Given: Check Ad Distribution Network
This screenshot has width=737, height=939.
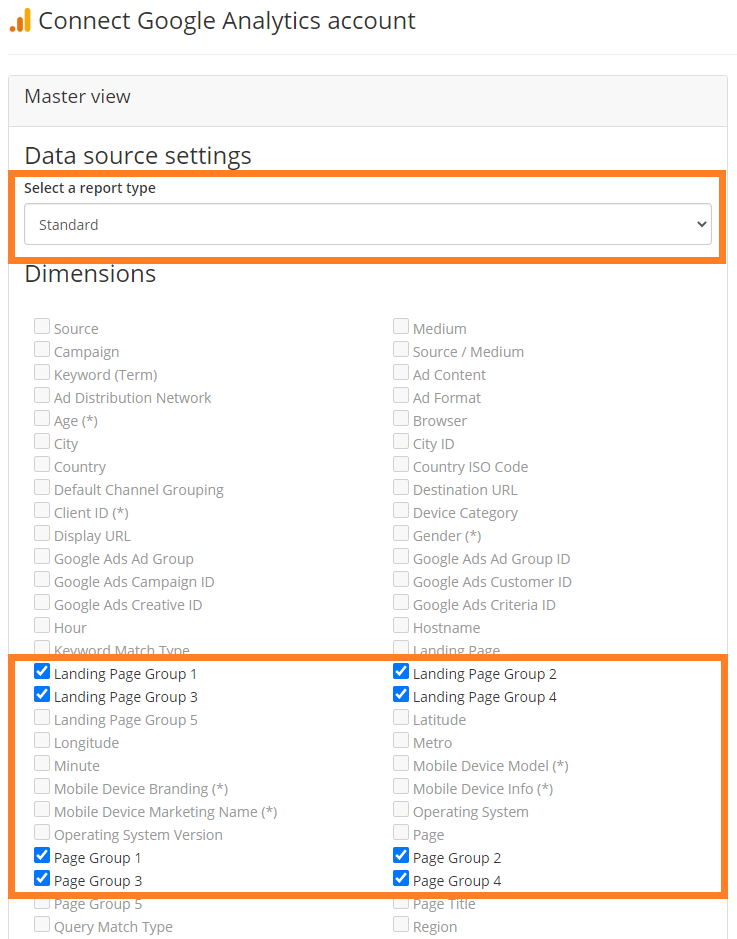Looking at the screenshot, I should click(x=42, y=395).
